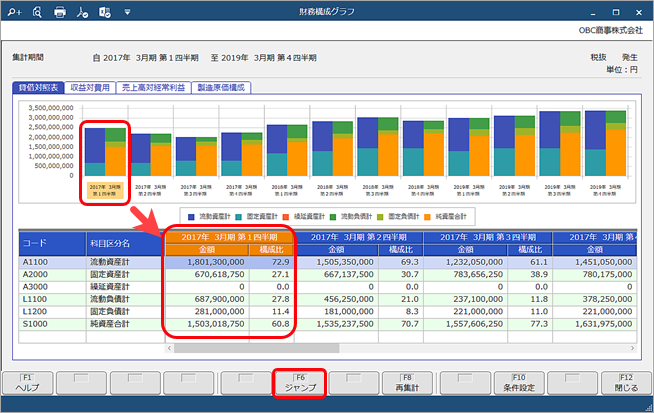The height and width of the screenshot is (413, 654).
Task: Click the 固定資産計 row name cell
Action: 126,274
